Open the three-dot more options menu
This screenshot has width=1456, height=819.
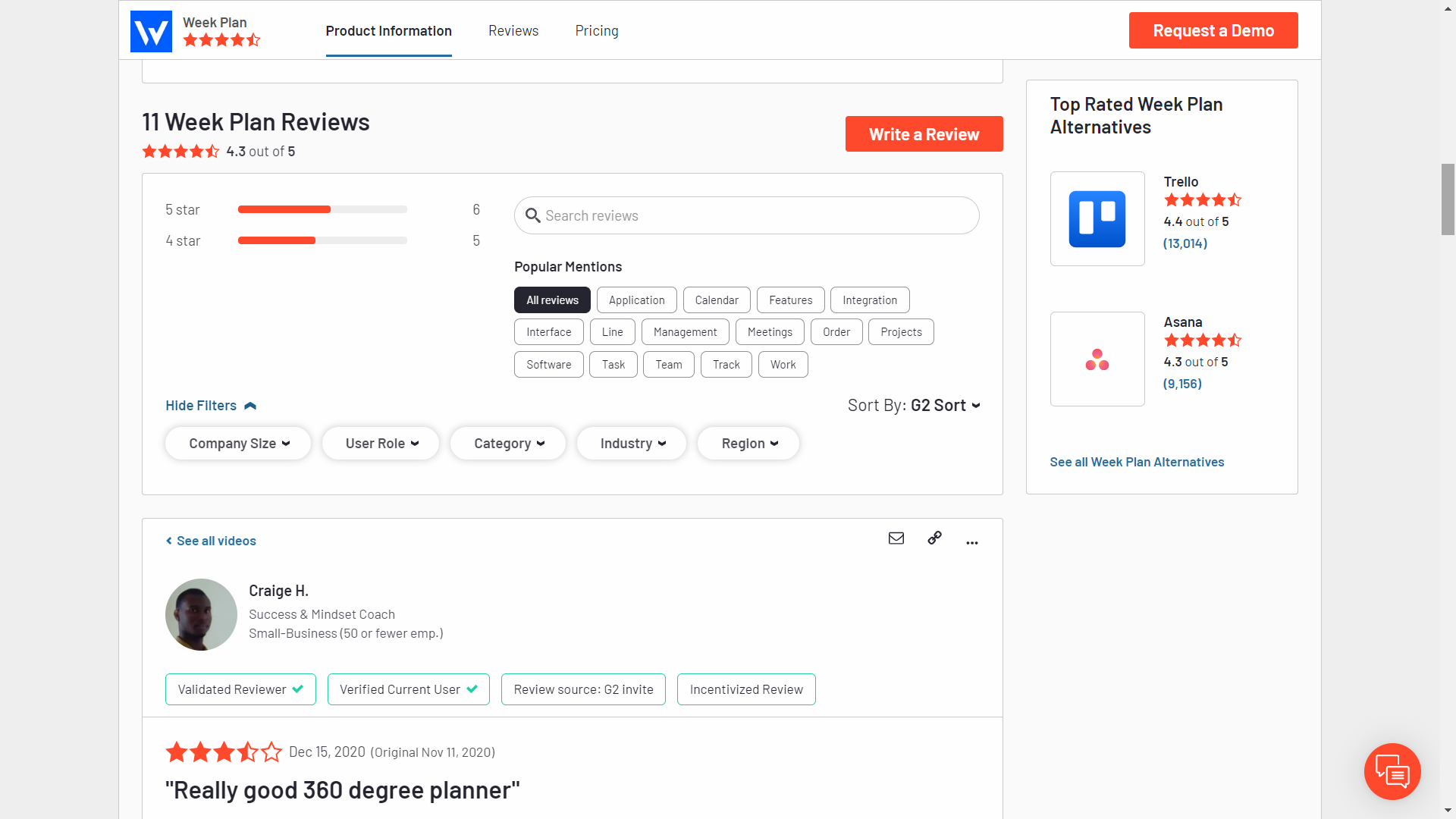tap(972, 542)
